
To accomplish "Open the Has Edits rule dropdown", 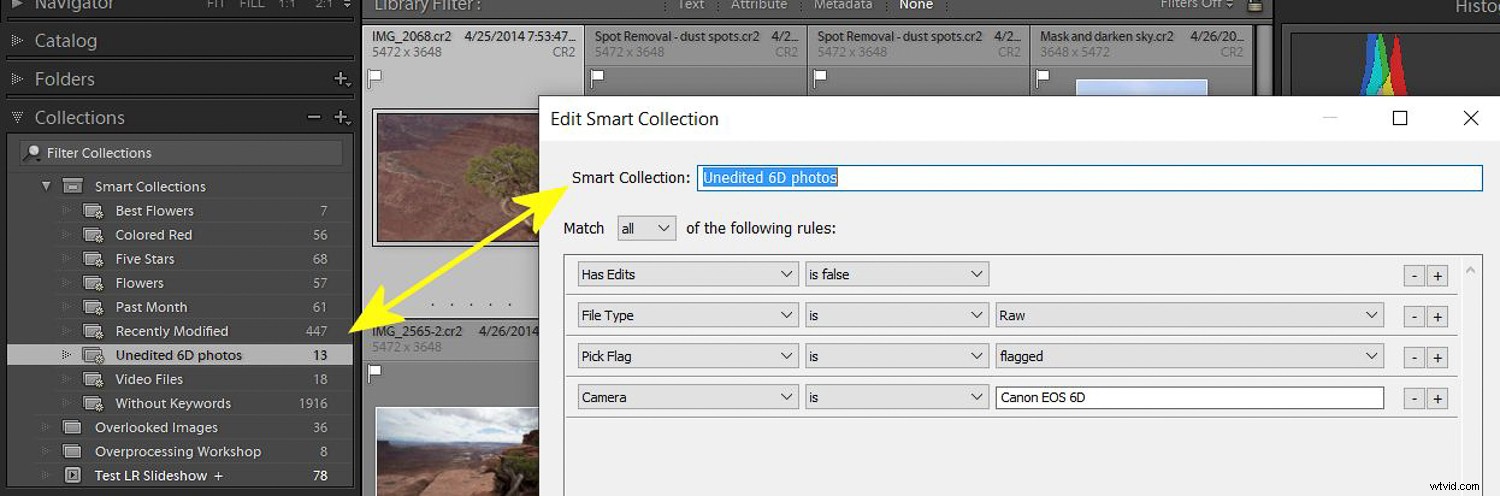I will 688,274.
